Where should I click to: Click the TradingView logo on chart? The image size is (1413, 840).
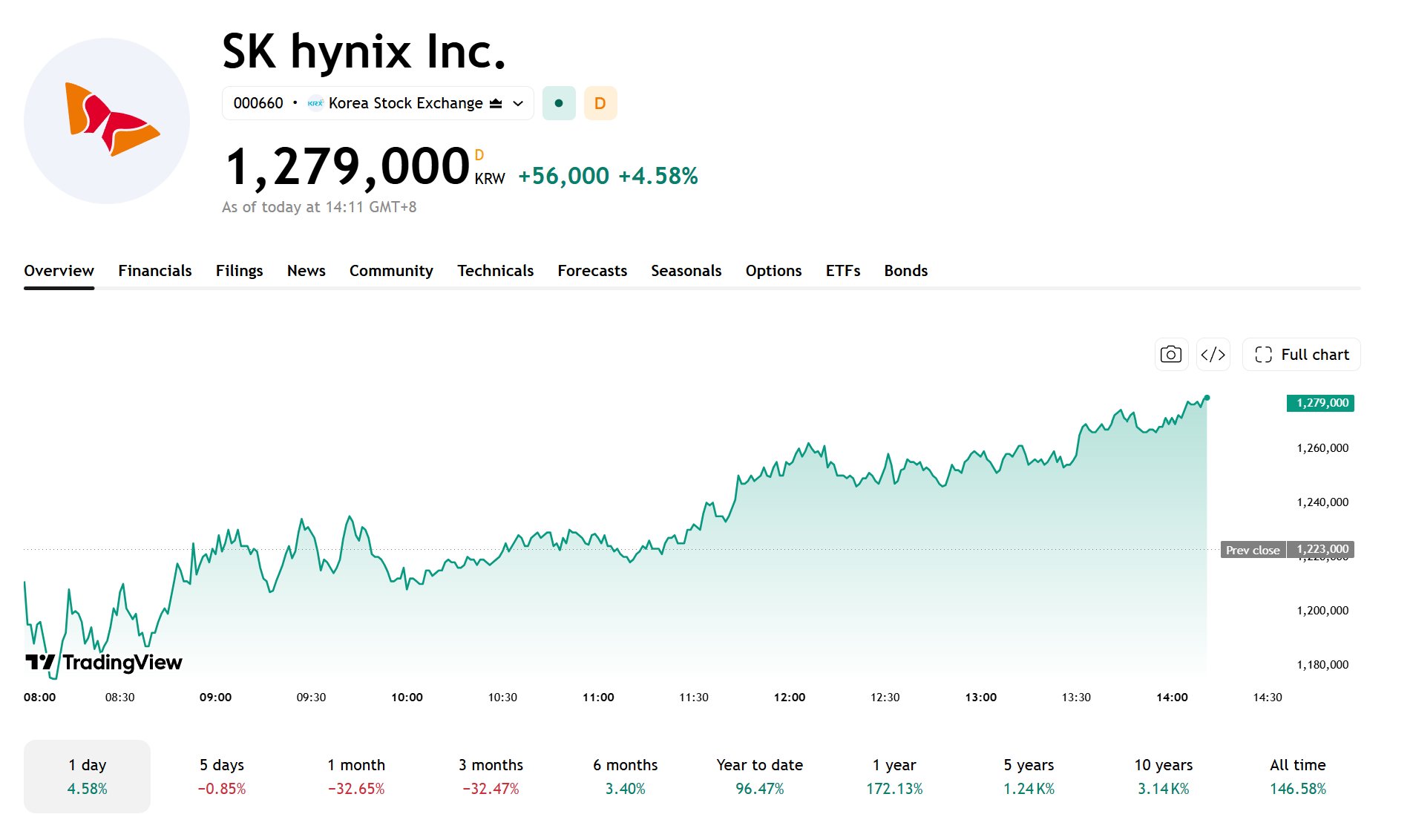point(104,662)
